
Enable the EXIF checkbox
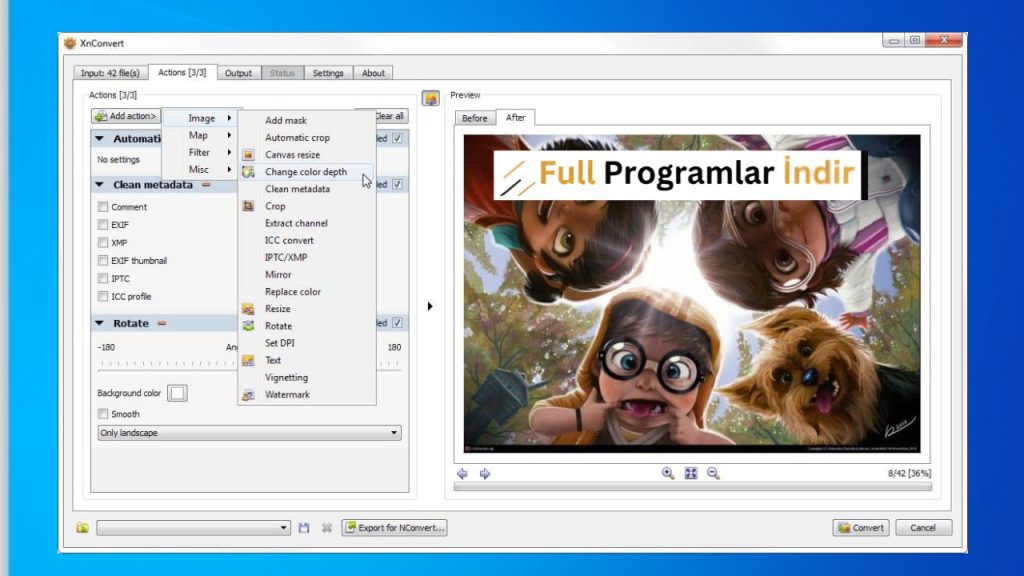click(103, 225)
